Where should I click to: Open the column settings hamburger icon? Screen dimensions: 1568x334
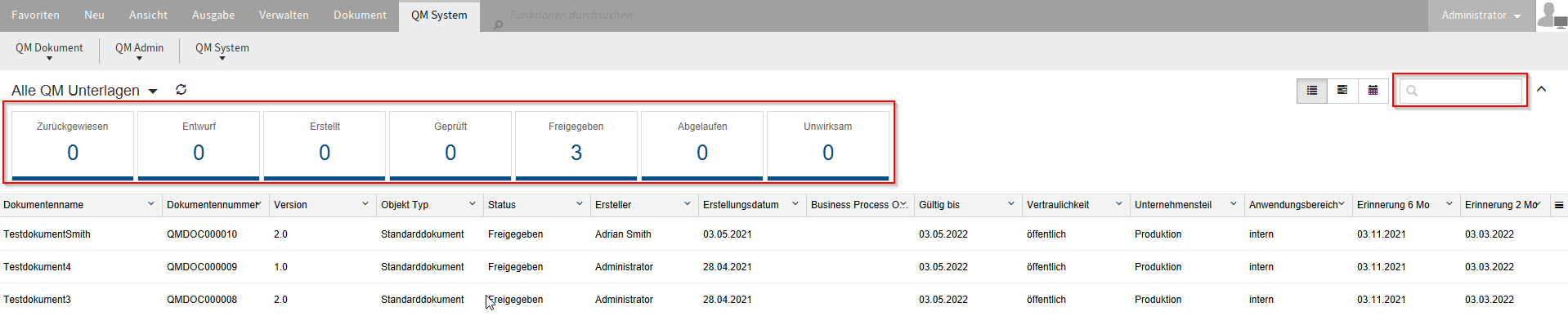coord(1558,205)
